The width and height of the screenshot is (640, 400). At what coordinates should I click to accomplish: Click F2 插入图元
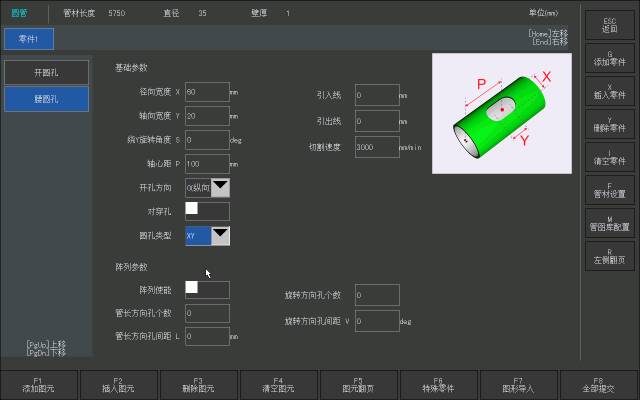coord(118,385)
